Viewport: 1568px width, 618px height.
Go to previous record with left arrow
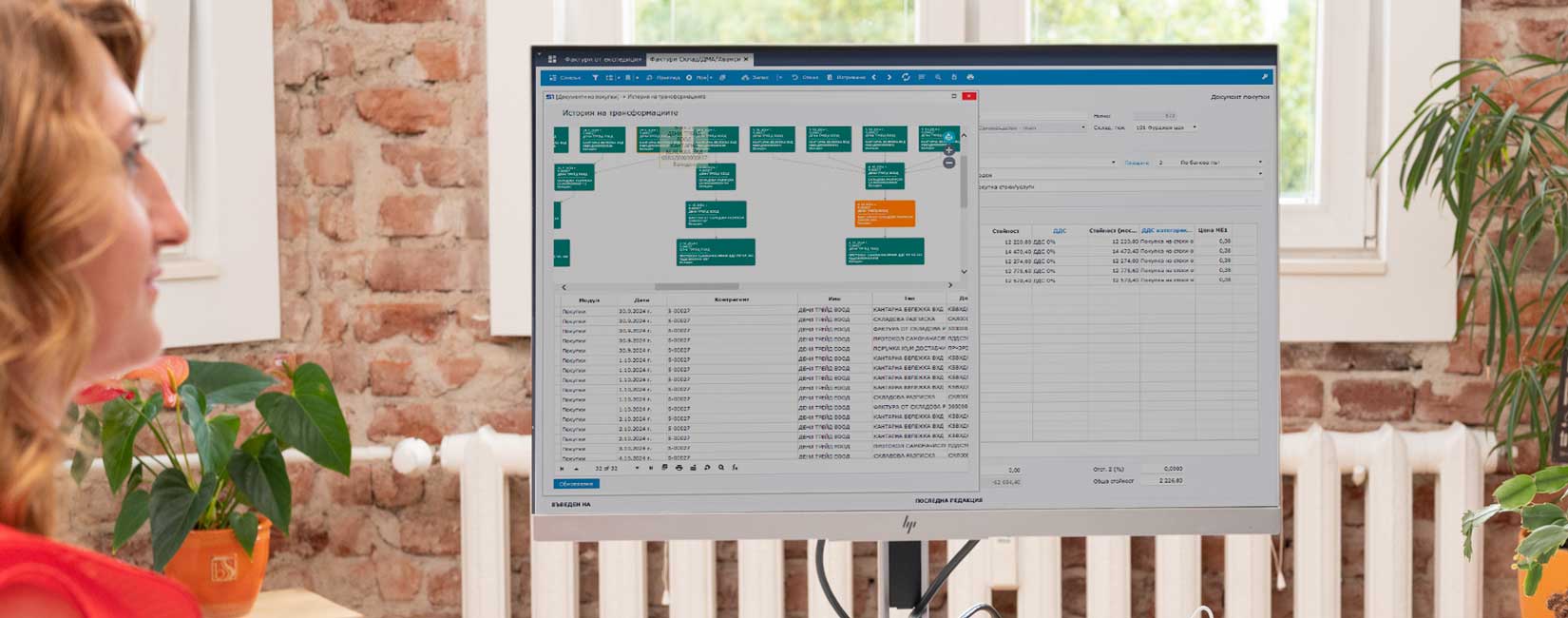coord(874,77)
